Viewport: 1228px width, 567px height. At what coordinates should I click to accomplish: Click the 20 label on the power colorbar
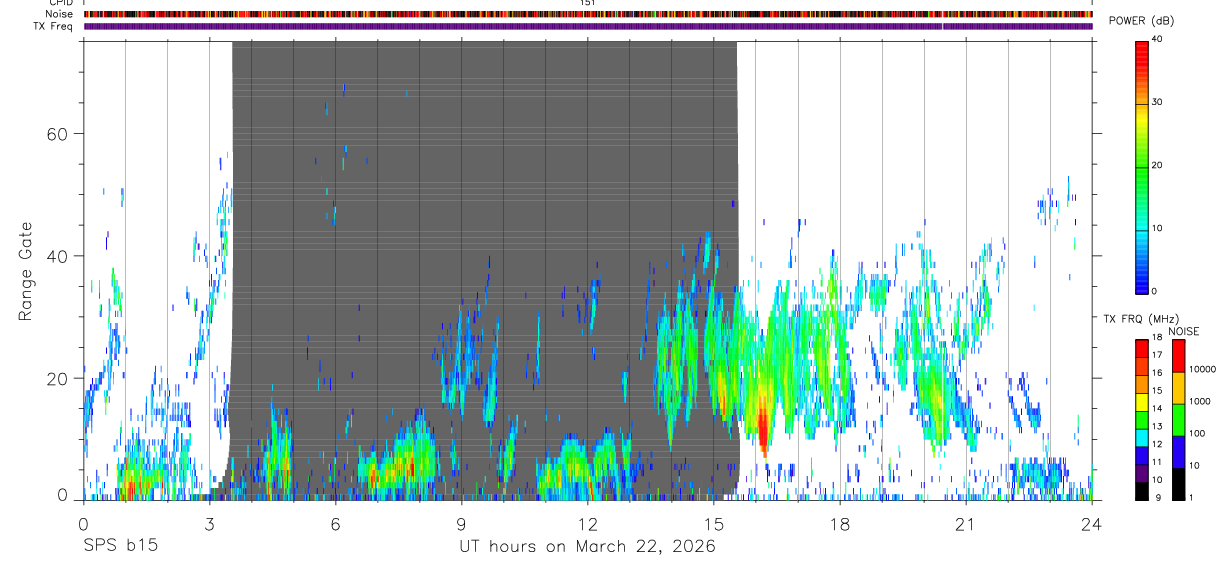tap(1158, 166)
